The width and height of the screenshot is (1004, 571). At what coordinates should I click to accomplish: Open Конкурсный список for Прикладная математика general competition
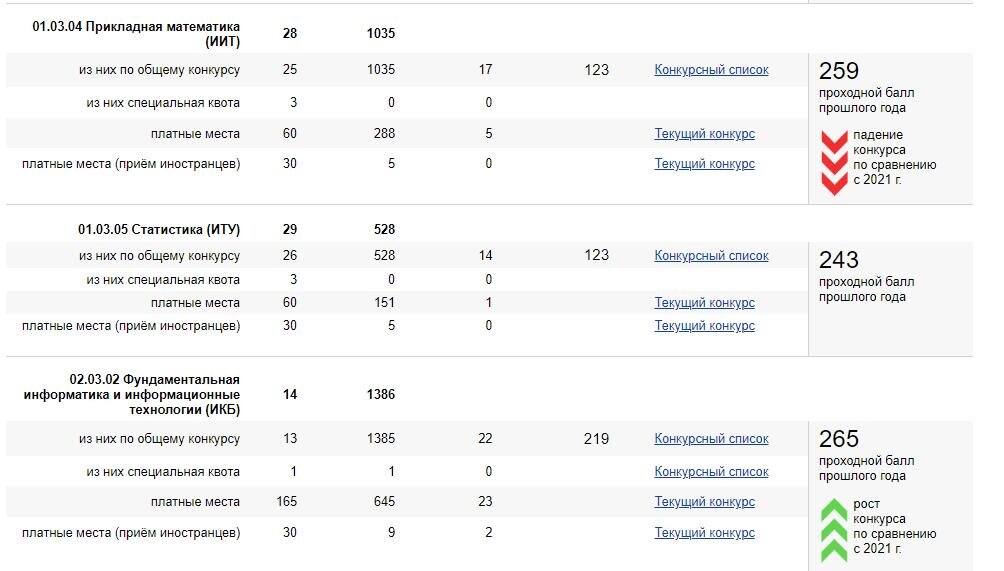[711, 70]
